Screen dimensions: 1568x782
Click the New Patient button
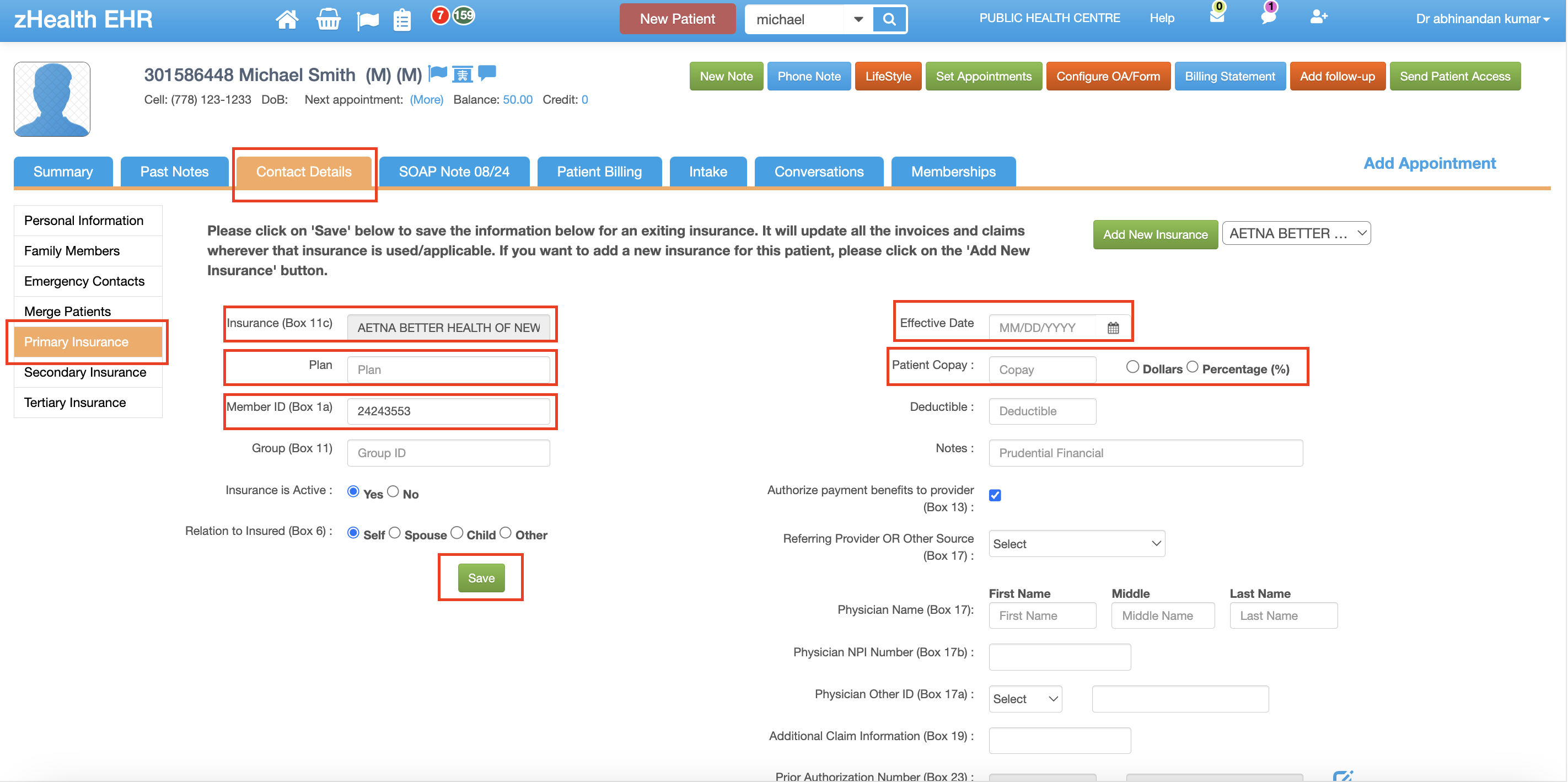[x=678, y=19]
